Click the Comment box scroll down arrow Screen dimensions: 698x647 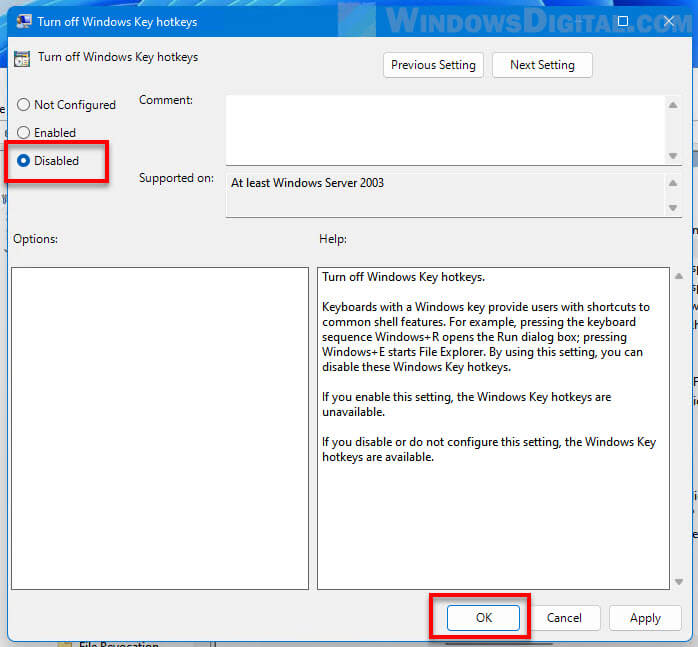point(673,156)
